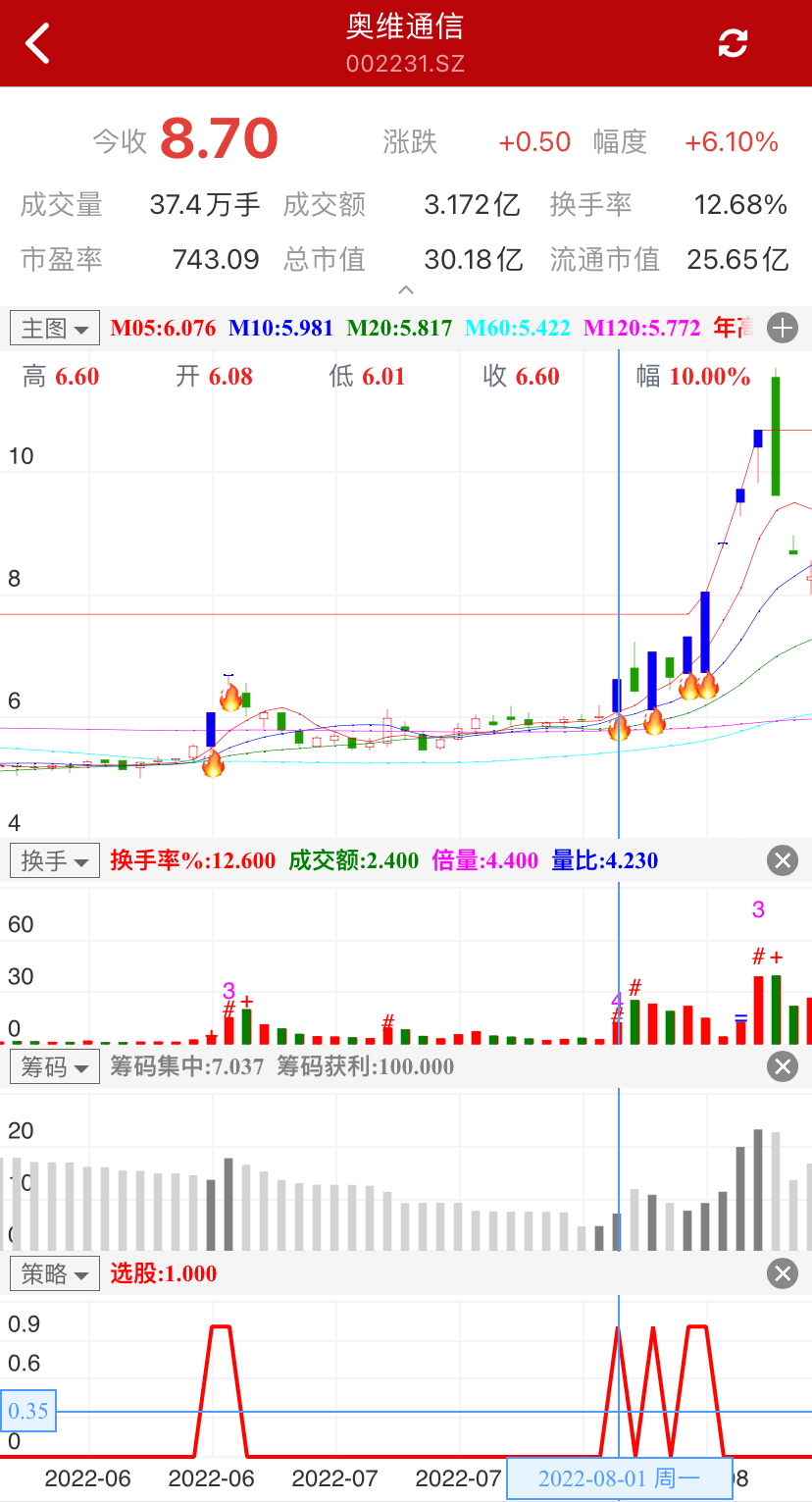The width and height of the screenshot is (812, 1502).
Task: Collapse the quote details with the chevron
Action: click(406, 290)
